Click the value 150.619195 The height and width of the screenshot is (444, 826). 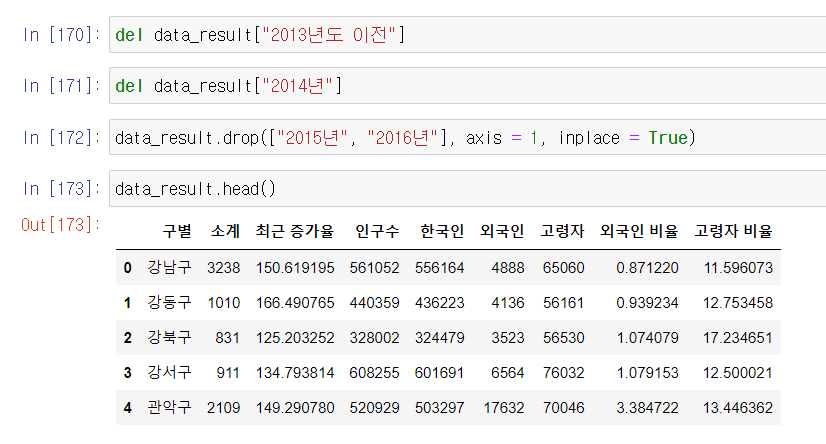[x=295, y=268]
